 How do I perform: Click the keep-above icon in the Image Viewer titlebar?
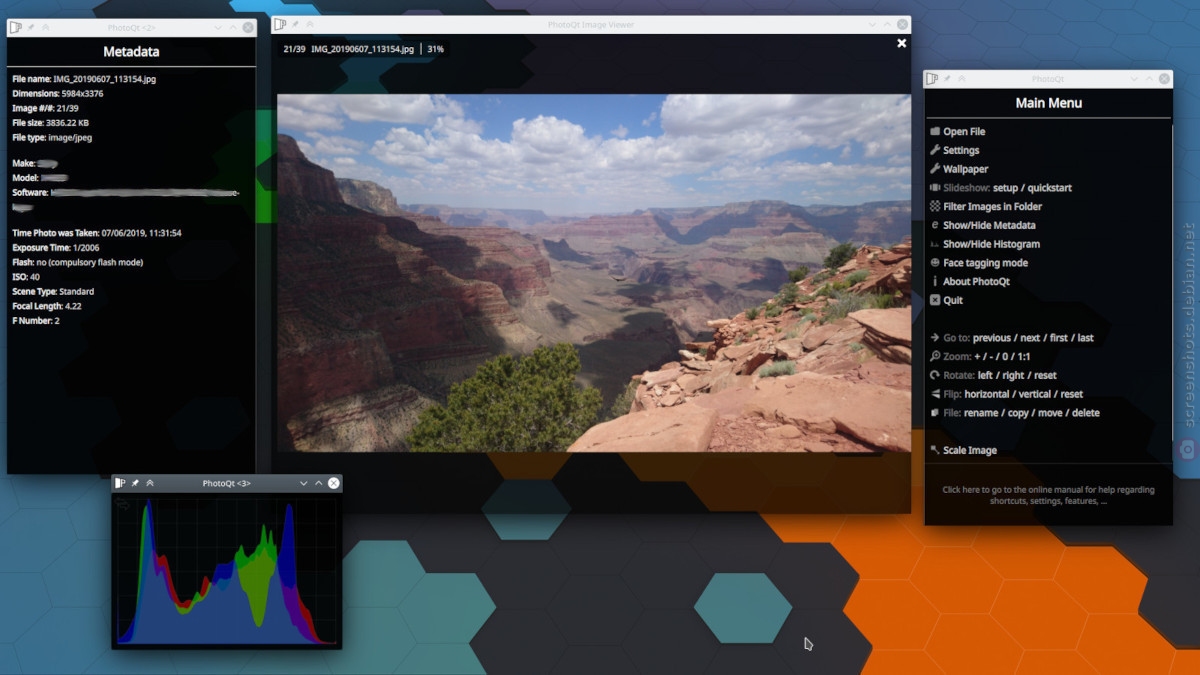(x=310, y=24)
